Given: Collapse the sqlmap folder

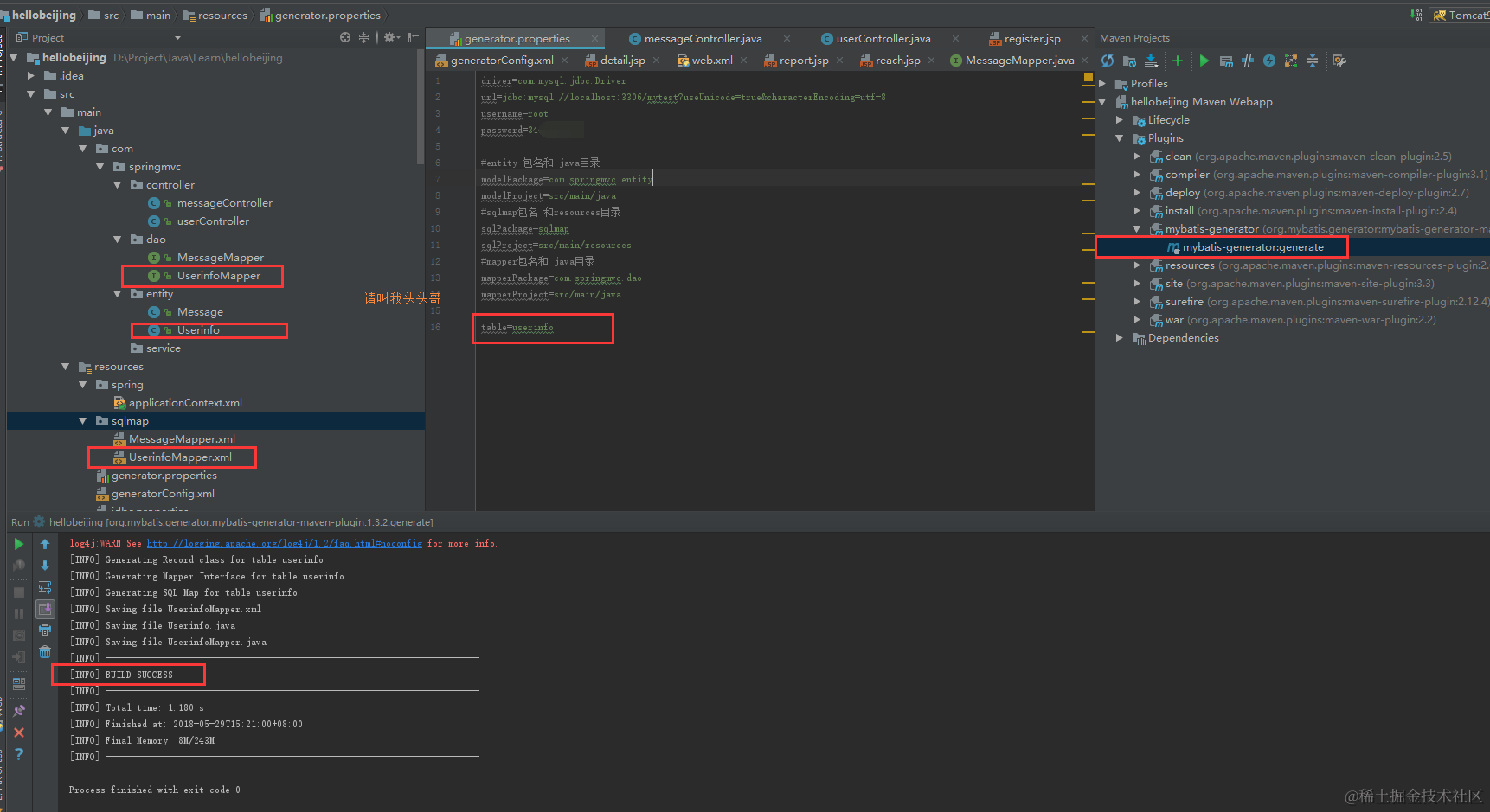Looking at the screenshot, I should coord(83,421).
